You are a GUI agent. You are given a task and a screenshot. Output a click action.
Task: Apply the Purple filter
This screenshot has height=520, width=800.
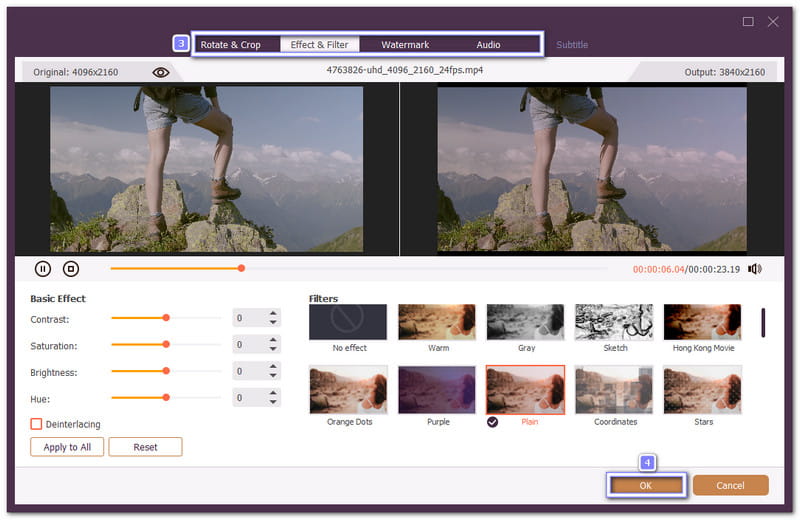(x=437, y=390)
